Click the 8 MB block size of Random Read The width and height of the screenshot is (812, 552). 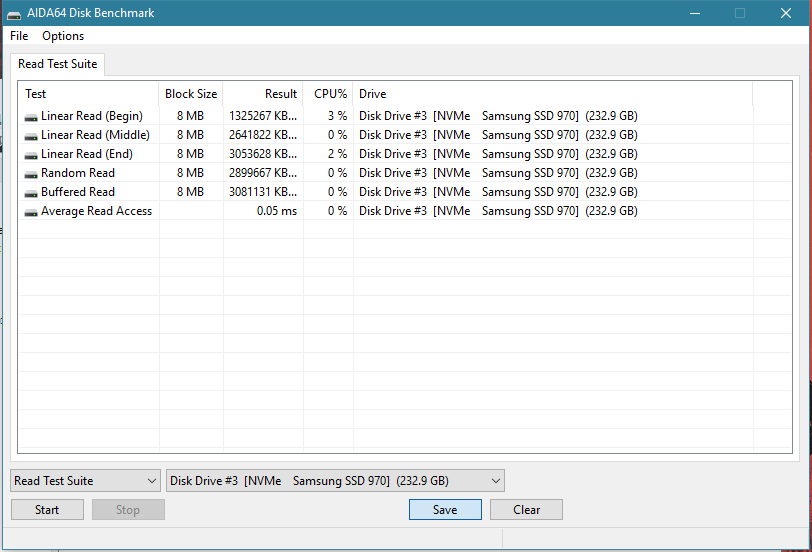pos(190,173)
